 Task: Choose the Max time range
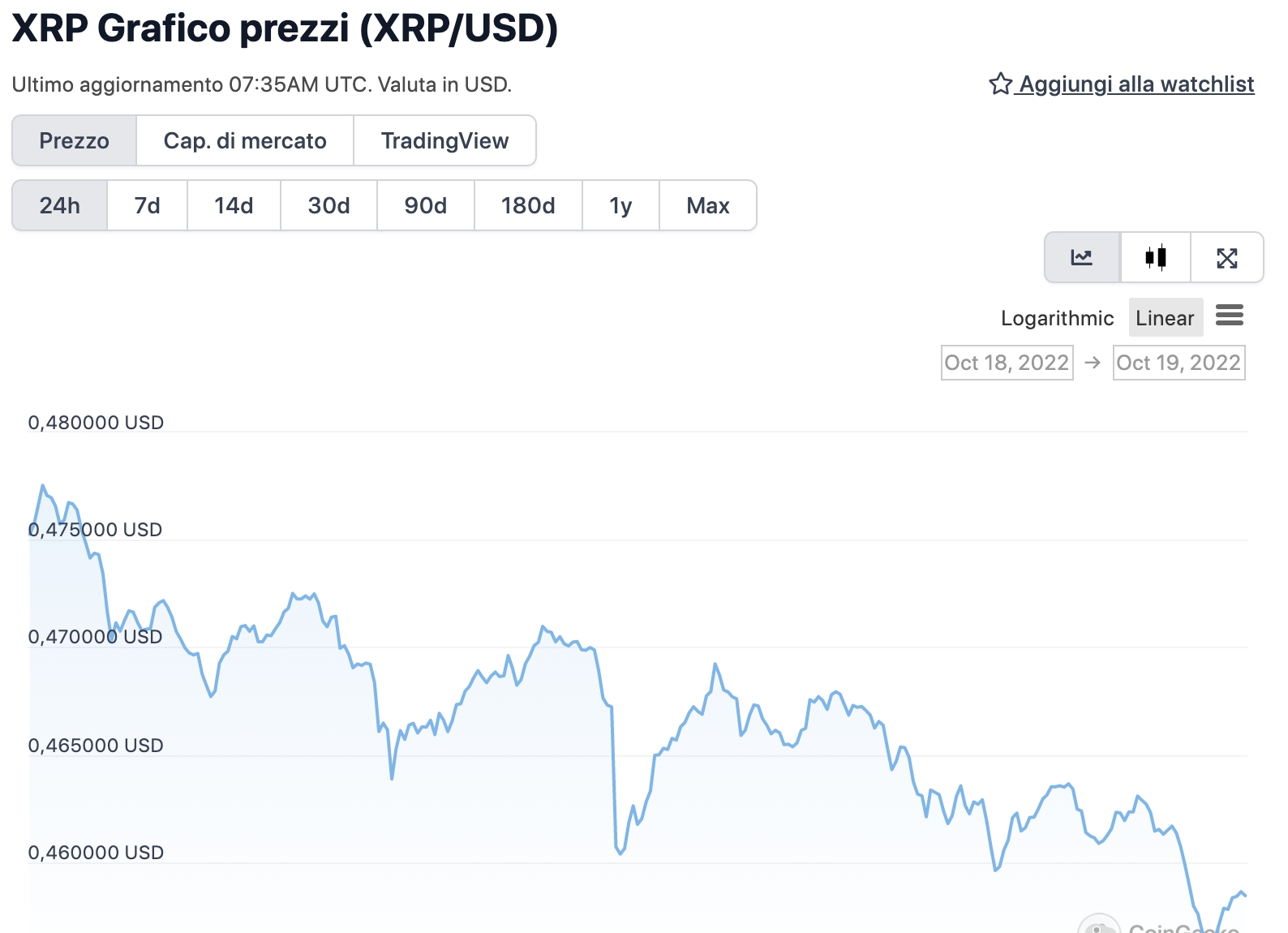tap(708, 205)
